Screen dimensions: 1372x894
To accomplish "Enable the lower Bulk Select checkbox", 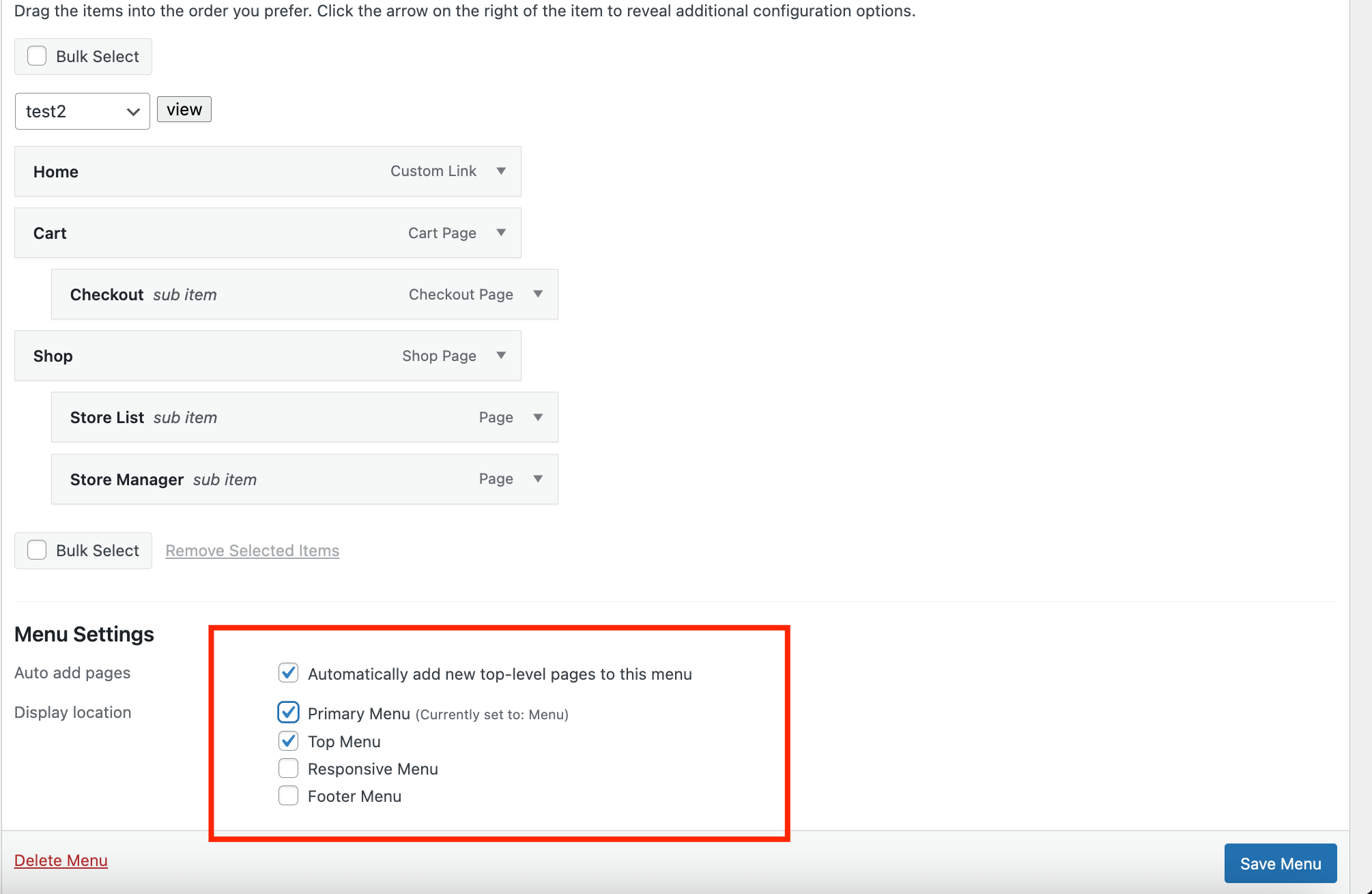I will click(x=36, y=550).
